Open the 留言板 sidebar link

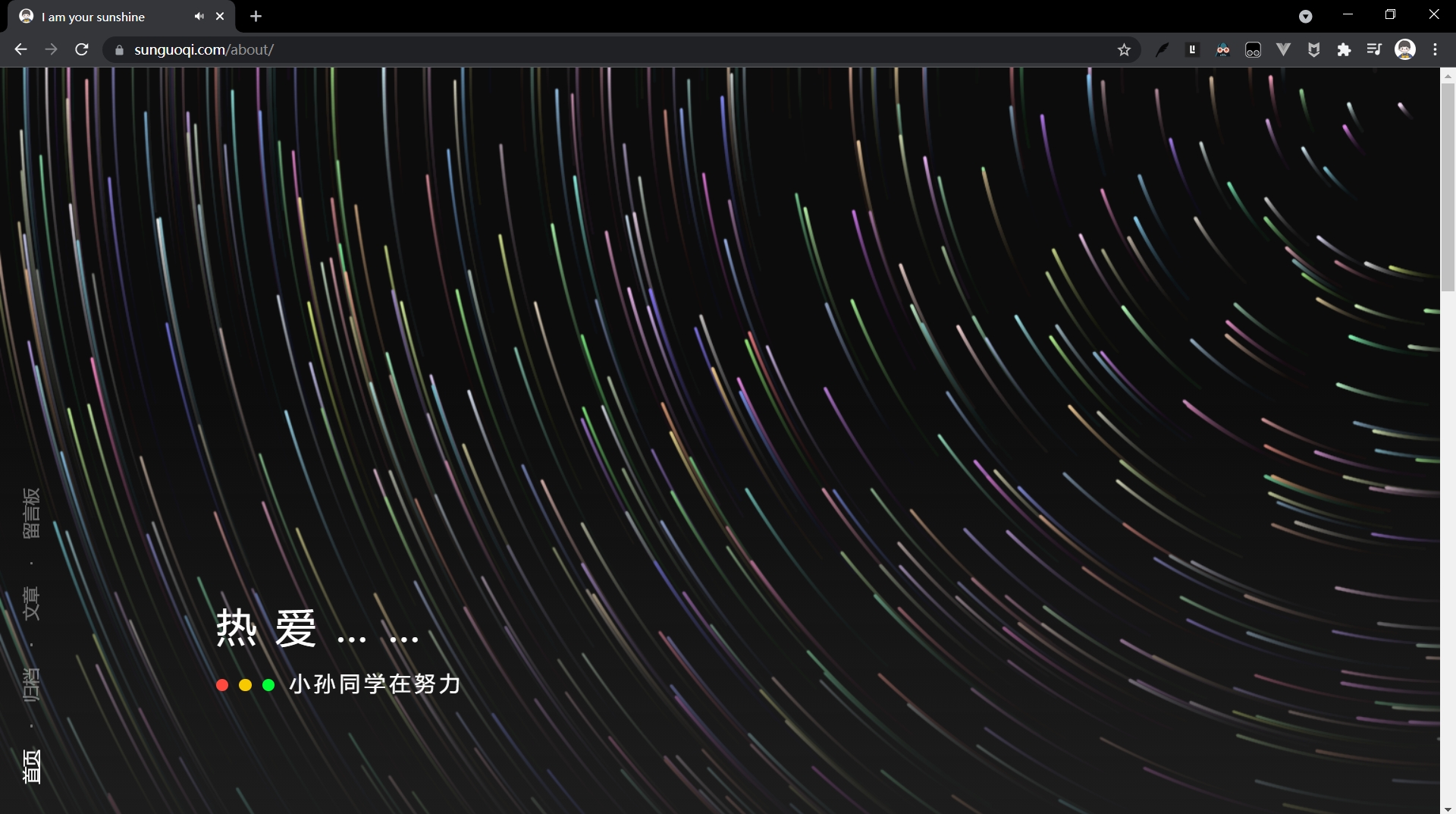[31, 513]
